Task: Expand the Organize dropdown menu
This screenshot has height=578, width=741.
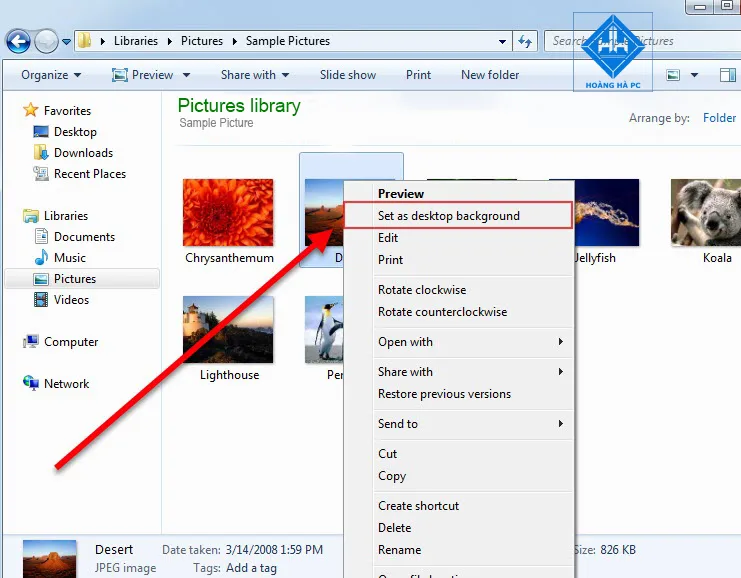Action: [x=51, y=75]
